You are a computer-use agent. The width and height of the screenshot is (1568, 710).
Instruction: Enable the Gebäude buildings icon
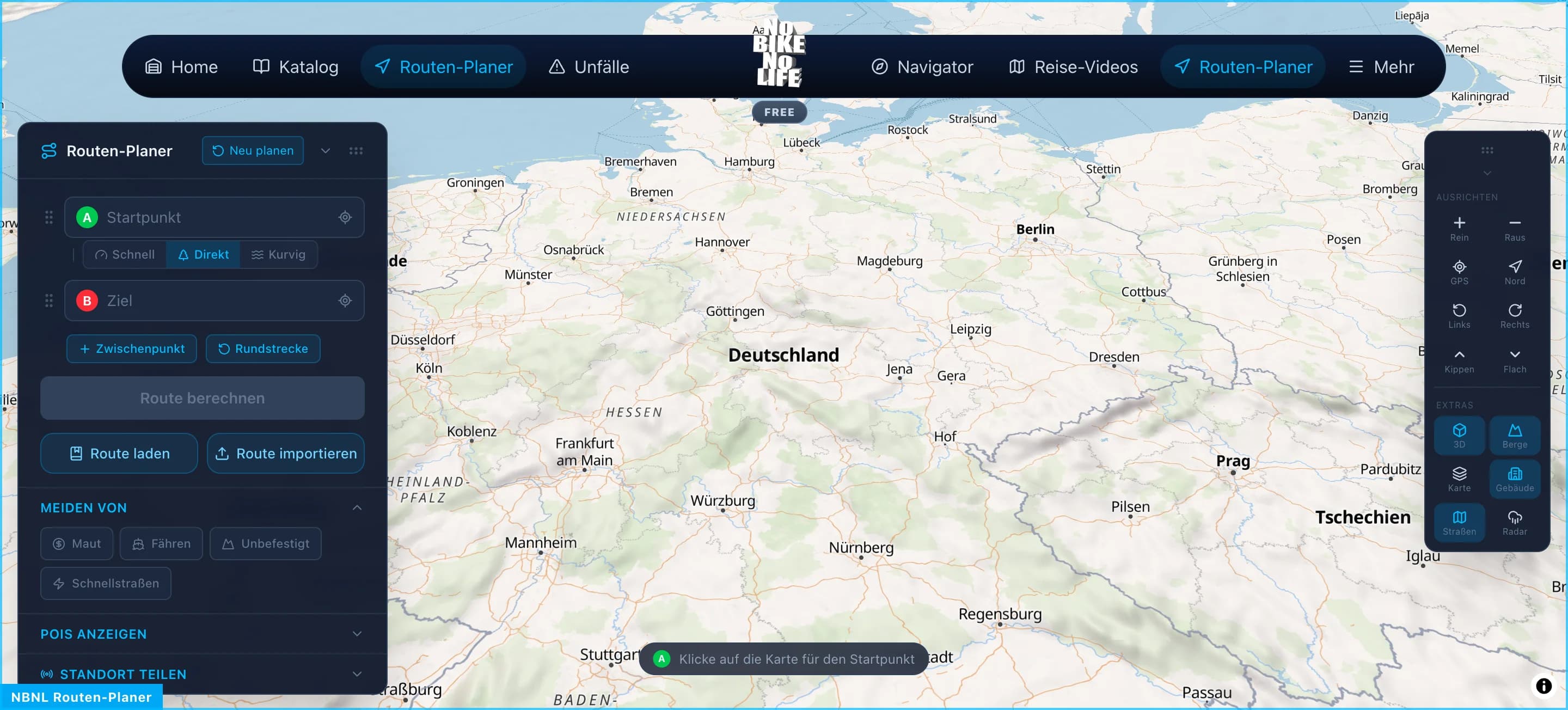click(x=1515, y=479)
